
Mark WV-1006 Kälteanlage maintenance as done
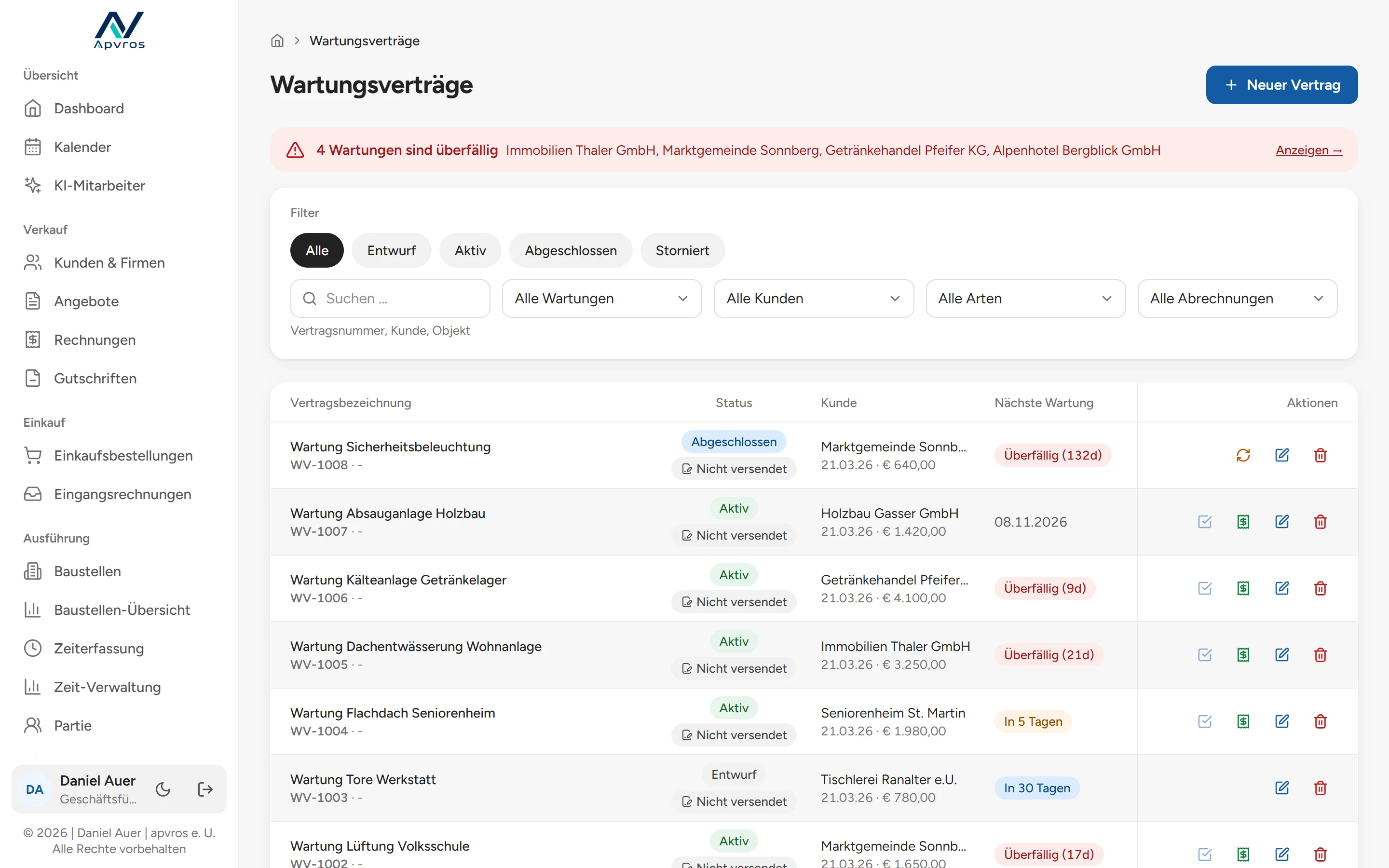[1205, 588]
